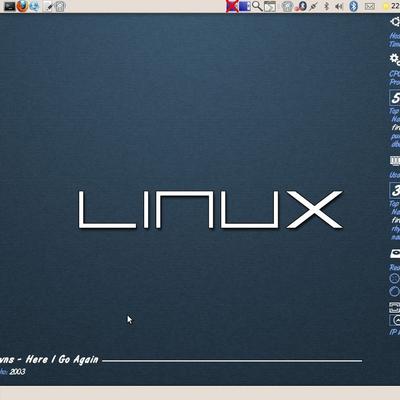Open the volume speaker indicator
The width and height of the screenshot is (400, 400).
[339, 6]
